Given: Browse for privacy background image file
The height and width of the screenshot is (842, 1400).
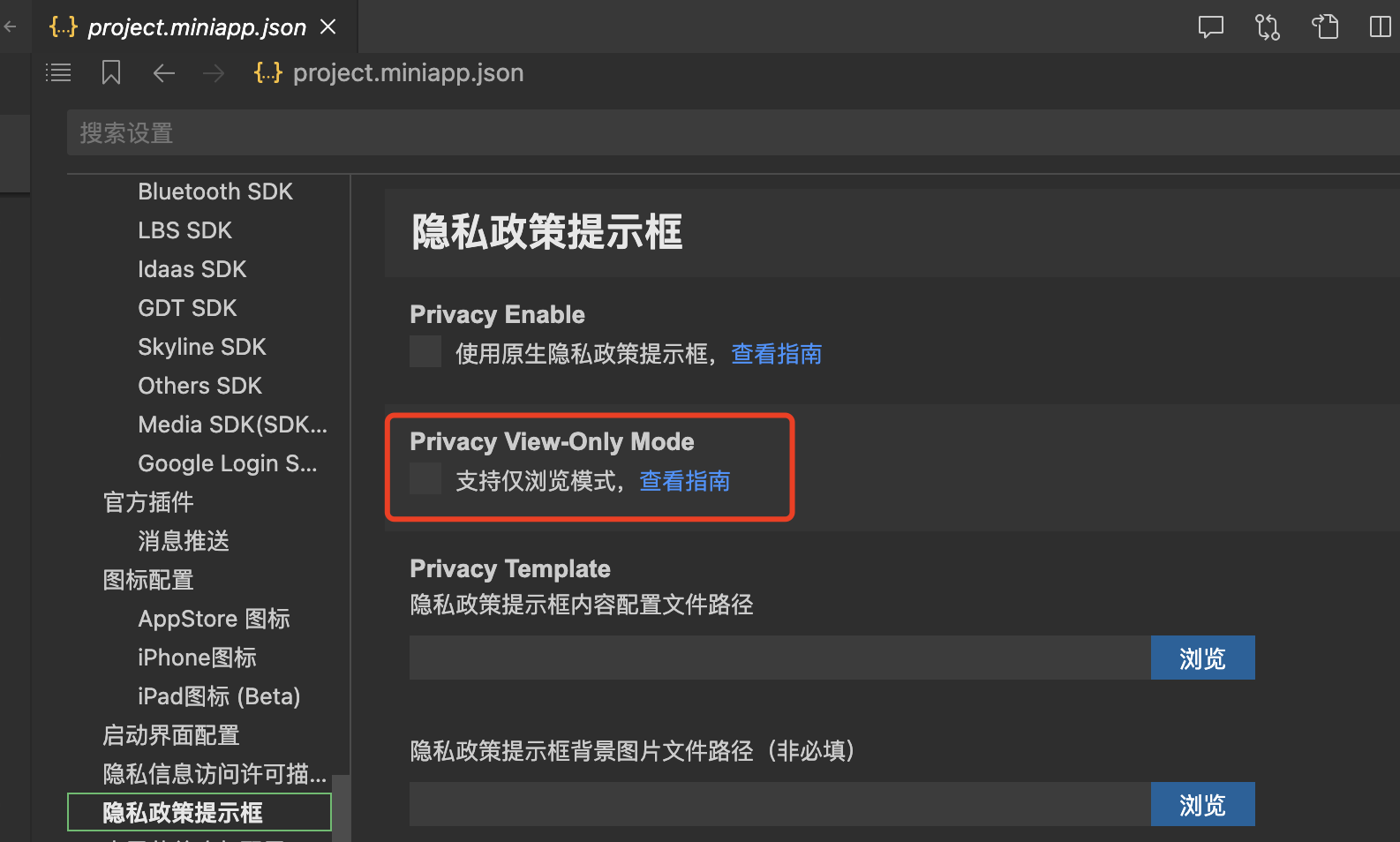Looking at the screenshot, I should pyautogui.click(x=1201, y=805).
